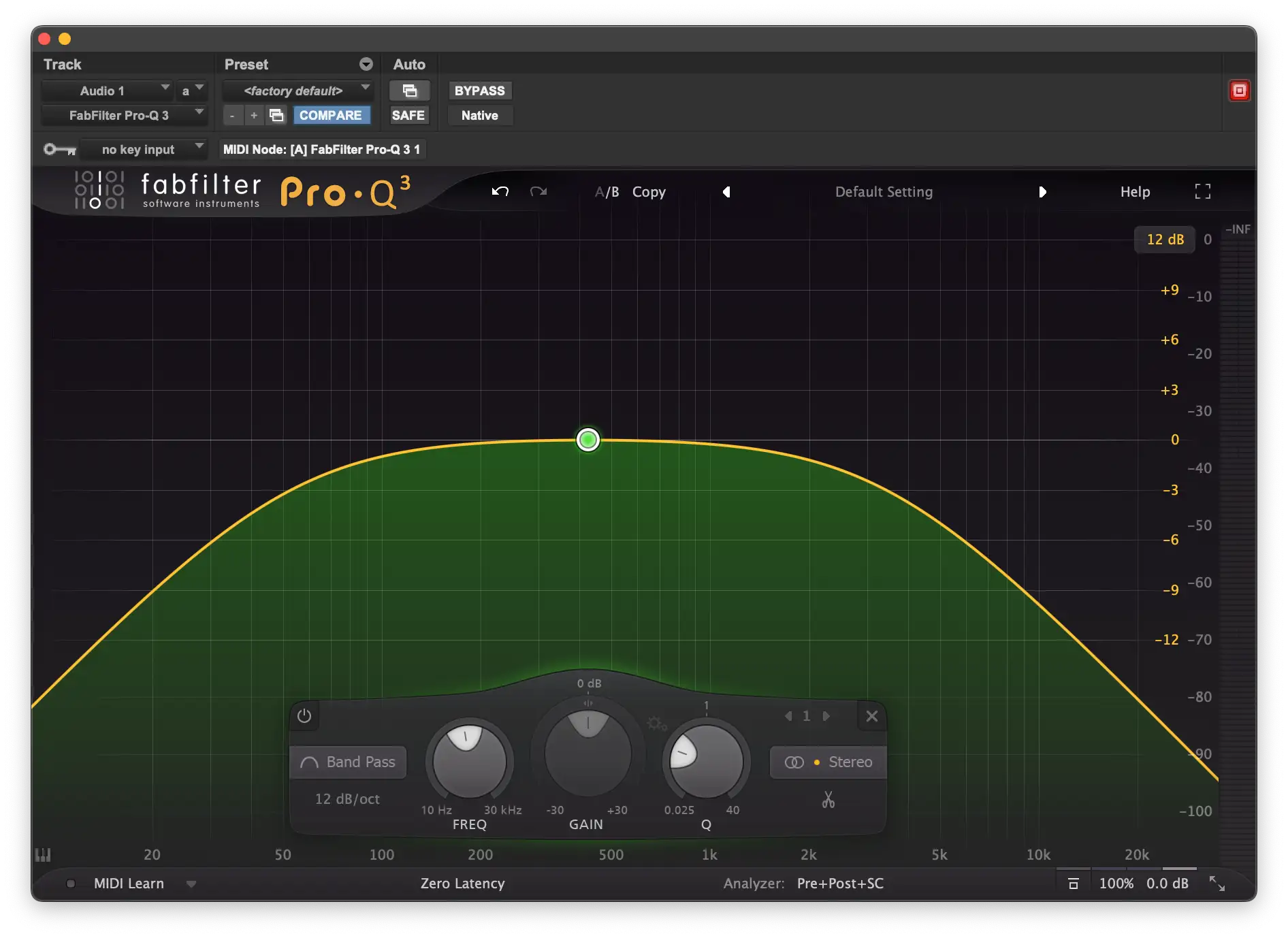Click the resize arrows icon at bottom right
The height and width of the screenshot is (938, 1288).
(x=1217, y=884)
